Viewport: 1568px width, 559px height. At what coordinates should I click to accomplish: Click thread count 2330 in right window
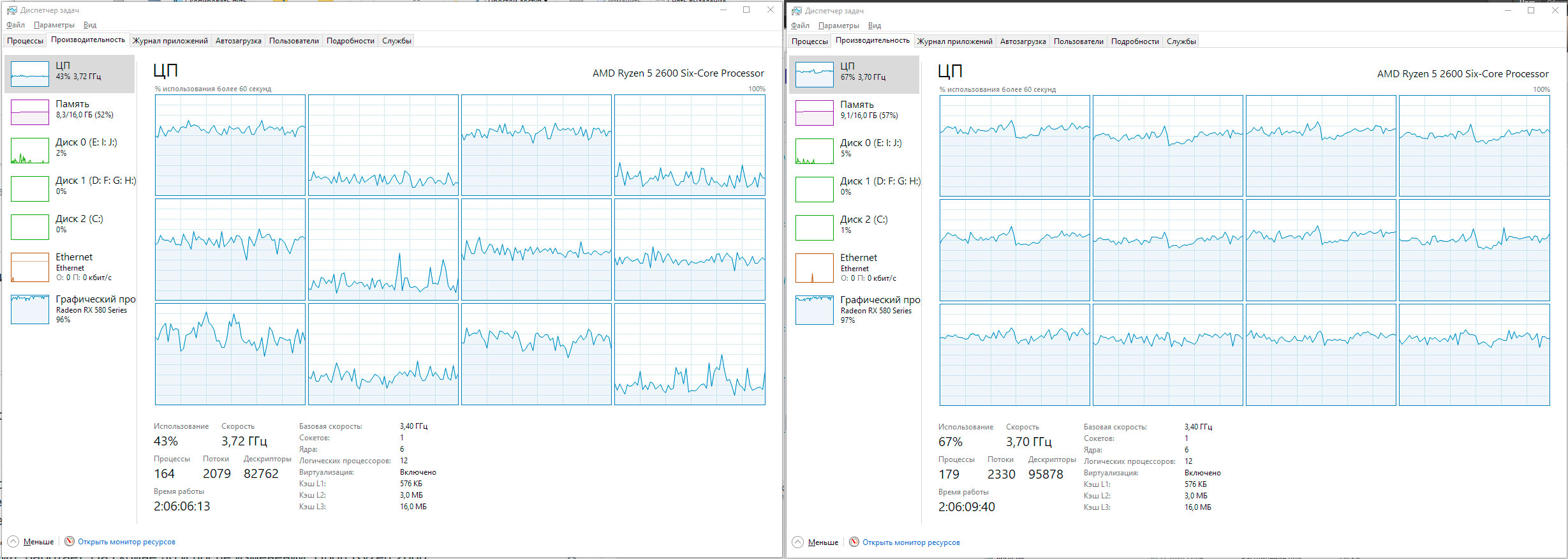click(x=1001, y=474)
